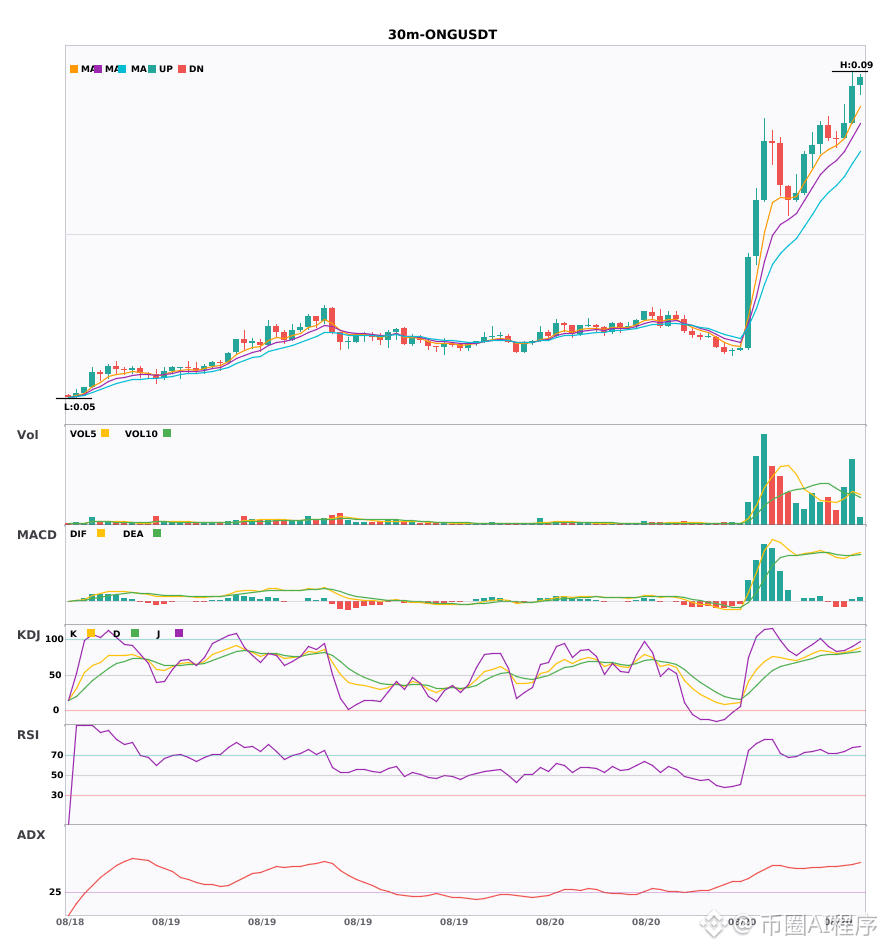Viewport: 885px width, 950px height.
Task: Toggle the yellow VOL5 legend swatch
Action: (105, 433)
